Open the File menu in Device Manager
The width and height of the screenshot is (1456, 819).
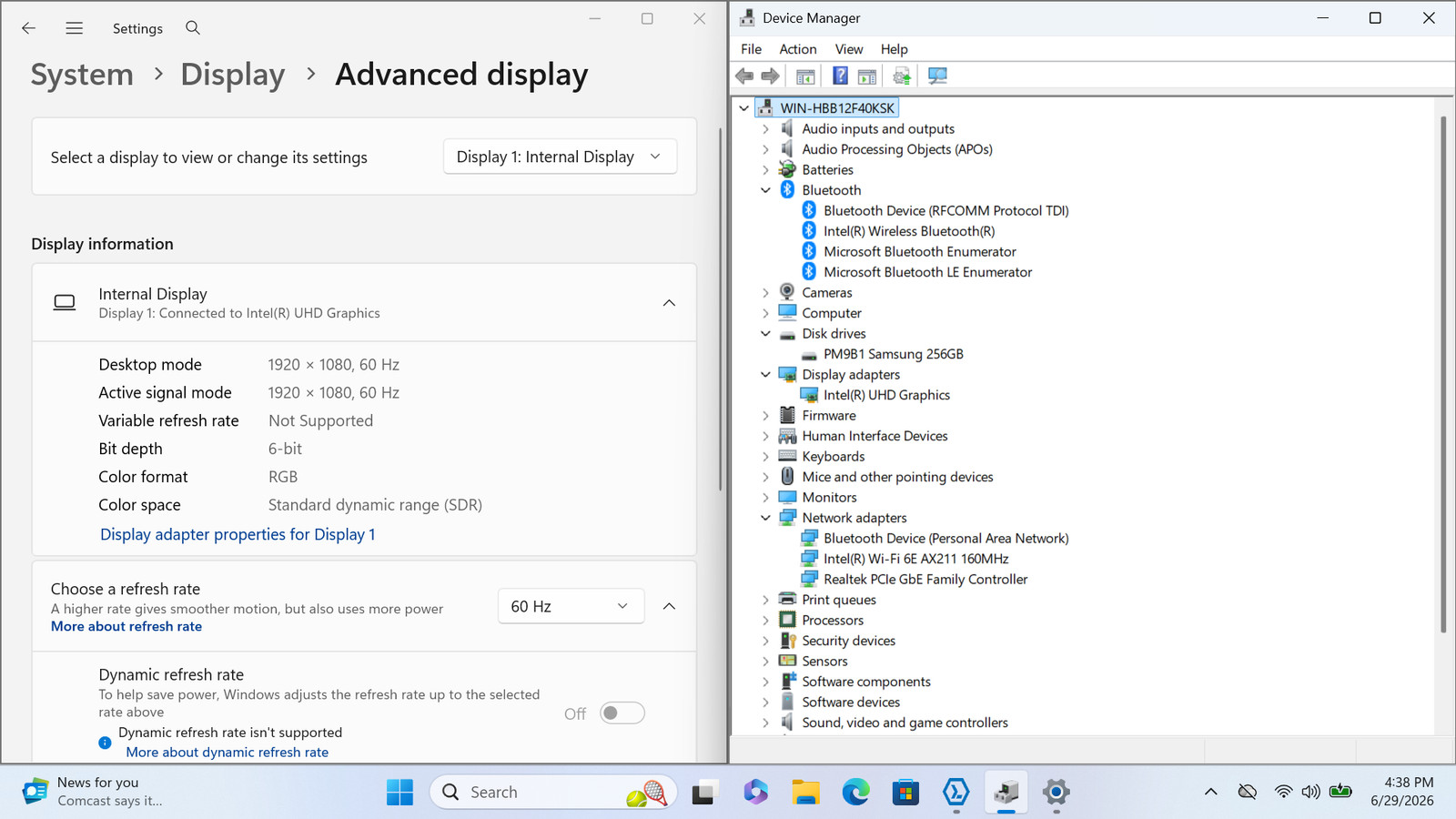tap(751, 49)
